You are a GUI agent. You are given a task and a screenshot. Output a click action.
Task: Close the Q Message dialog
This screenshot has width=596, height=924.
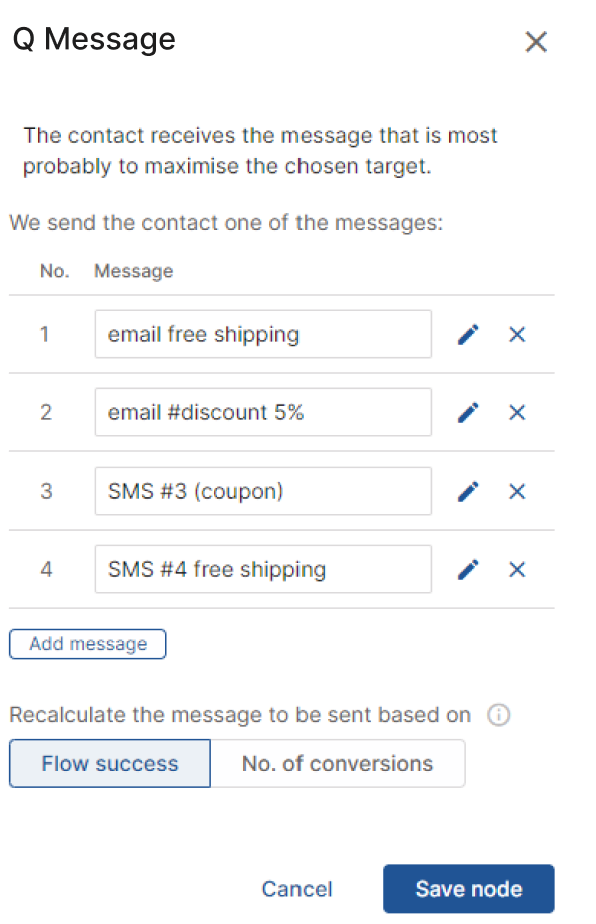[x=536, y=42]
